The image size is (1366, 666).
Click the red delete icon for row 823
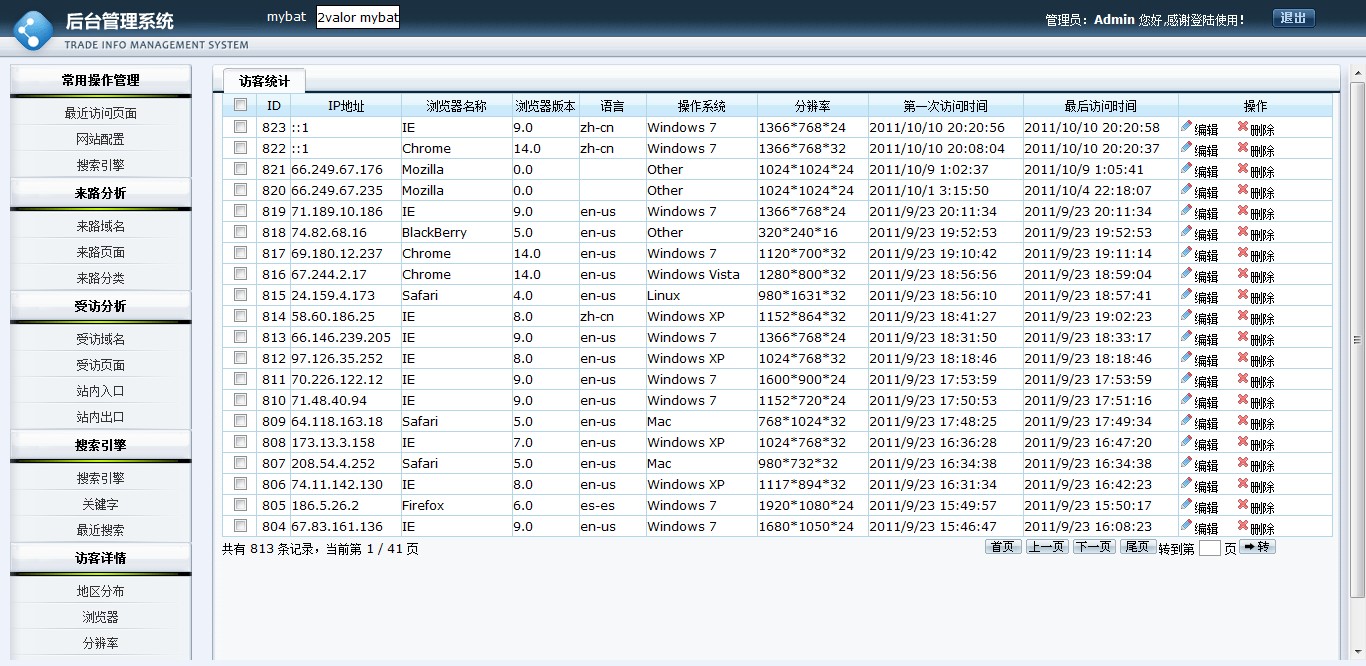point(1243,126)
